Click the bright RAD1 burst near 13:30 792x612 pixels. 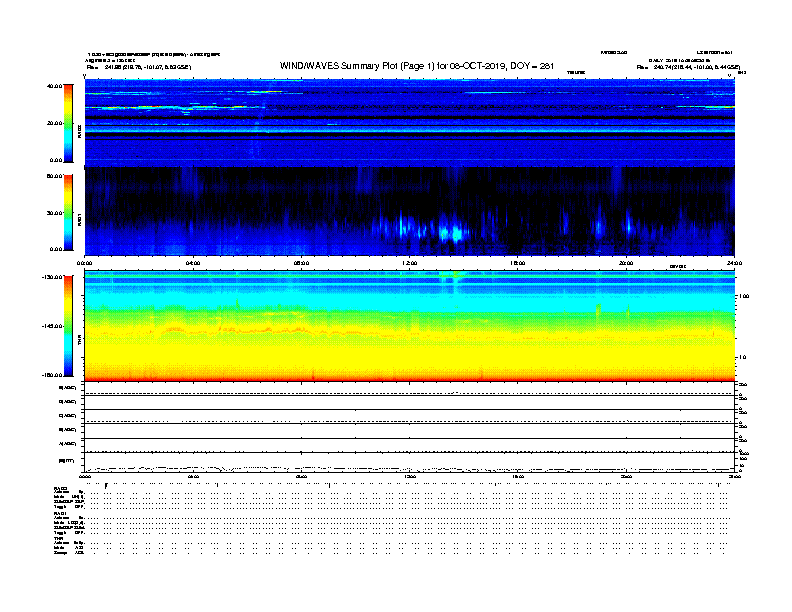click(x=452, y=233)
